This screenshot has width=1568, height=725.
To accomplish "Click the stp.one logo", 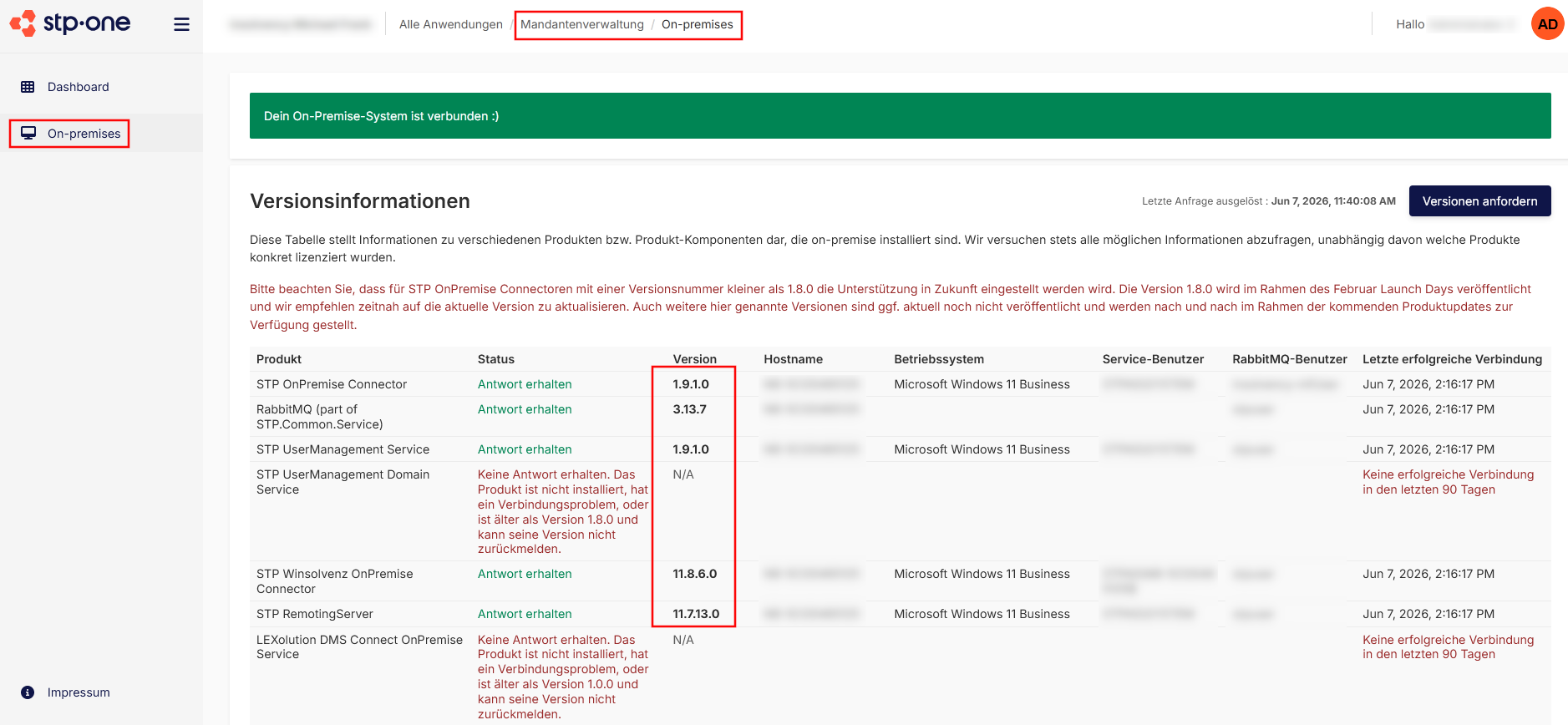I will 70,23.
